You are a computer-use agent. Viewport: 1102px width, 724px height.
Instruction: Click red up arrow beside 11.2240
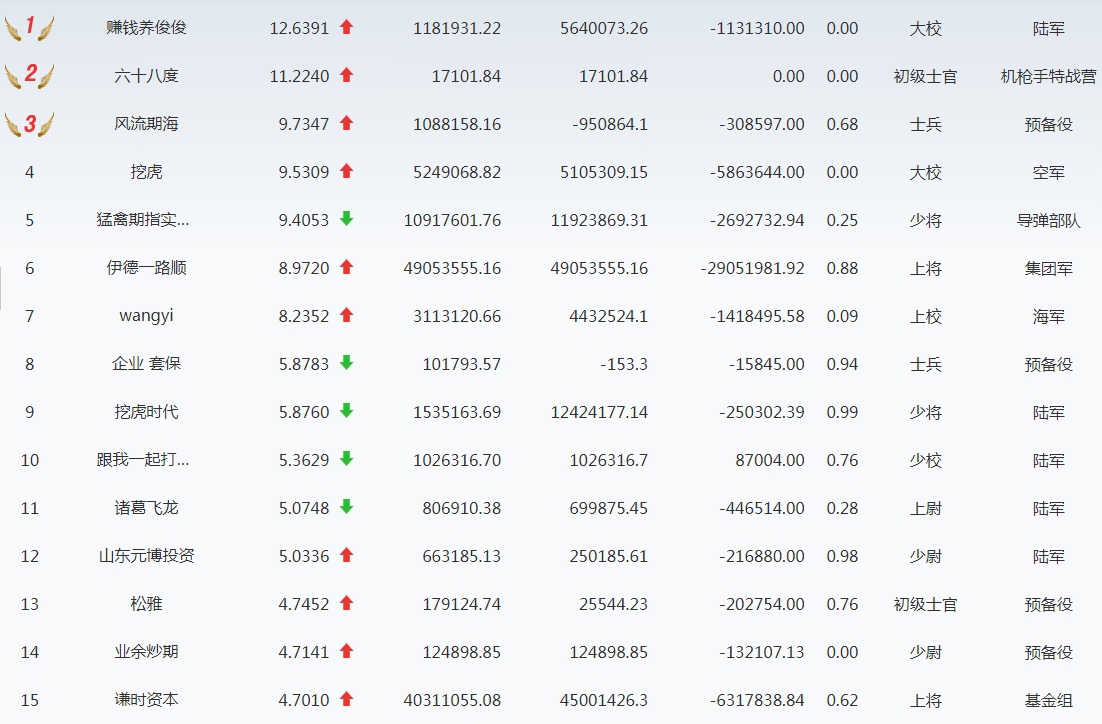(x=346, y=75)
